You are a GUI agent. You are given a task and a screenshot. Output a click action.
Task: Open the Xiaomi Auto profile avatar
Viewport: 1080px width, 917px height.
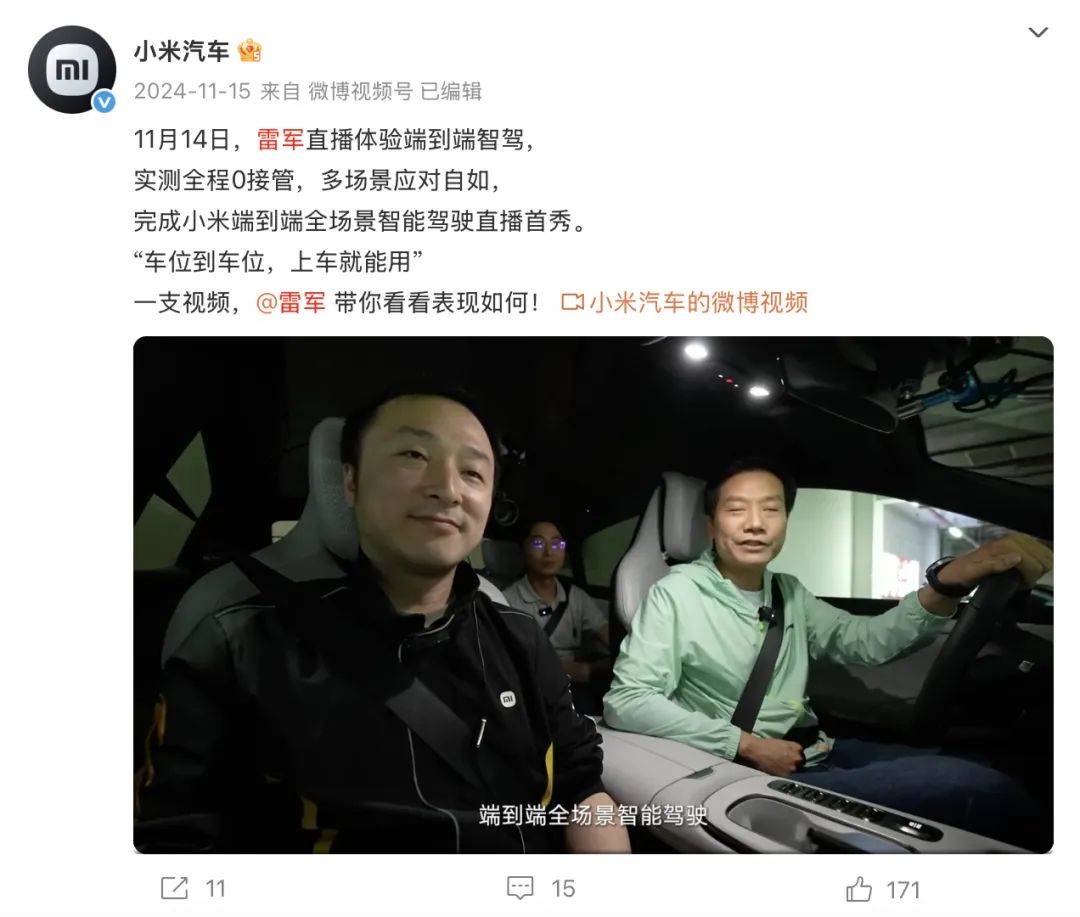pos(72,70)
